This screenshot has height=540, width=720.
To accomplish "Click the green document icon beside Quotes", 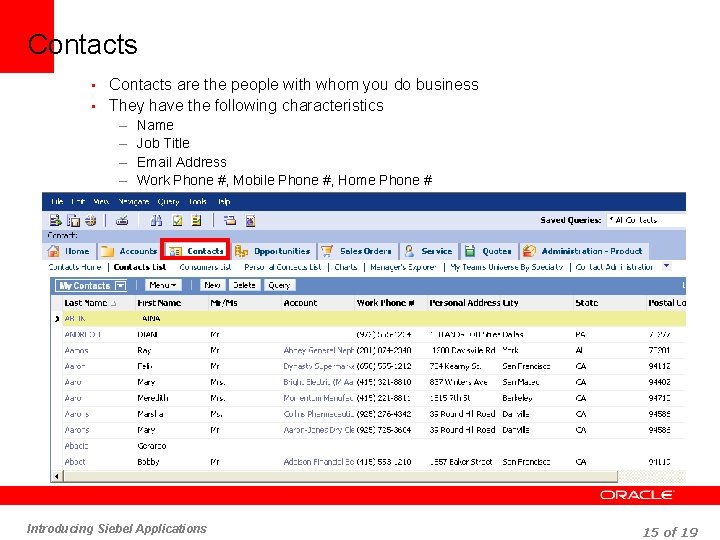I will point(470,251).
